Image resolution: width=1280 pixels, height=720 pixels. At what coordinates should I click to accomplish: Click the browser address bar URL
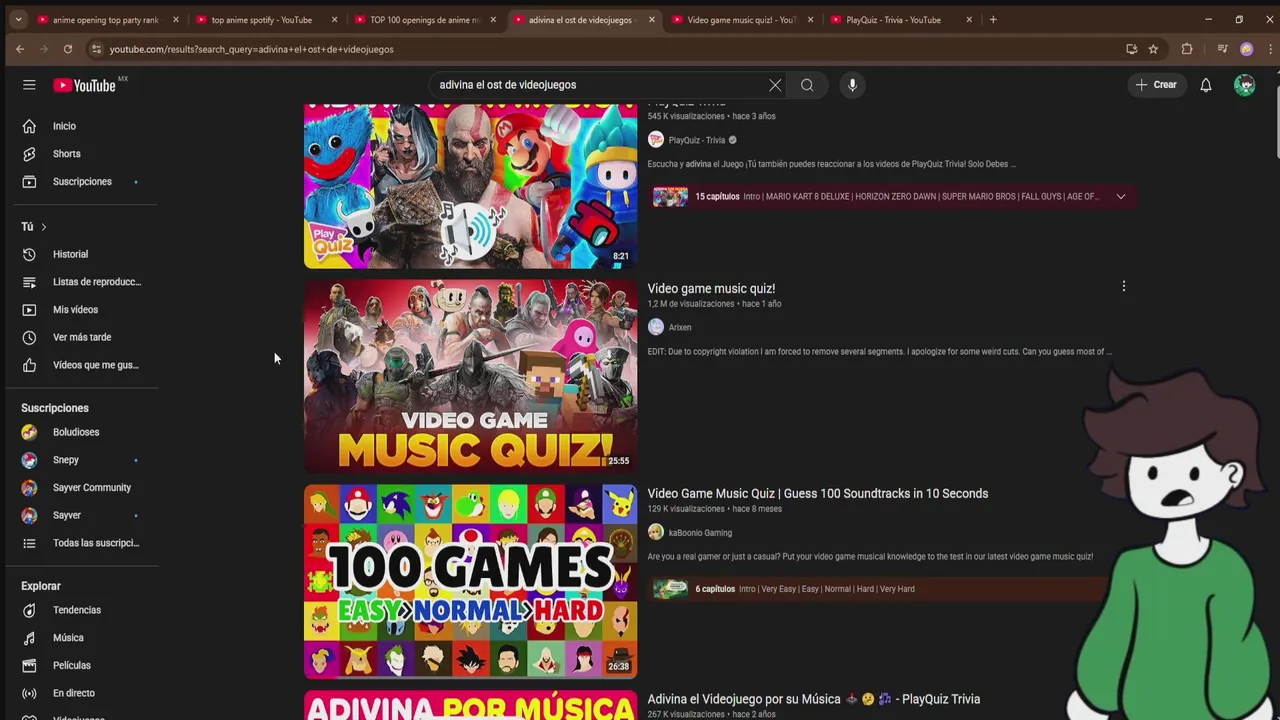click(251, 49)
